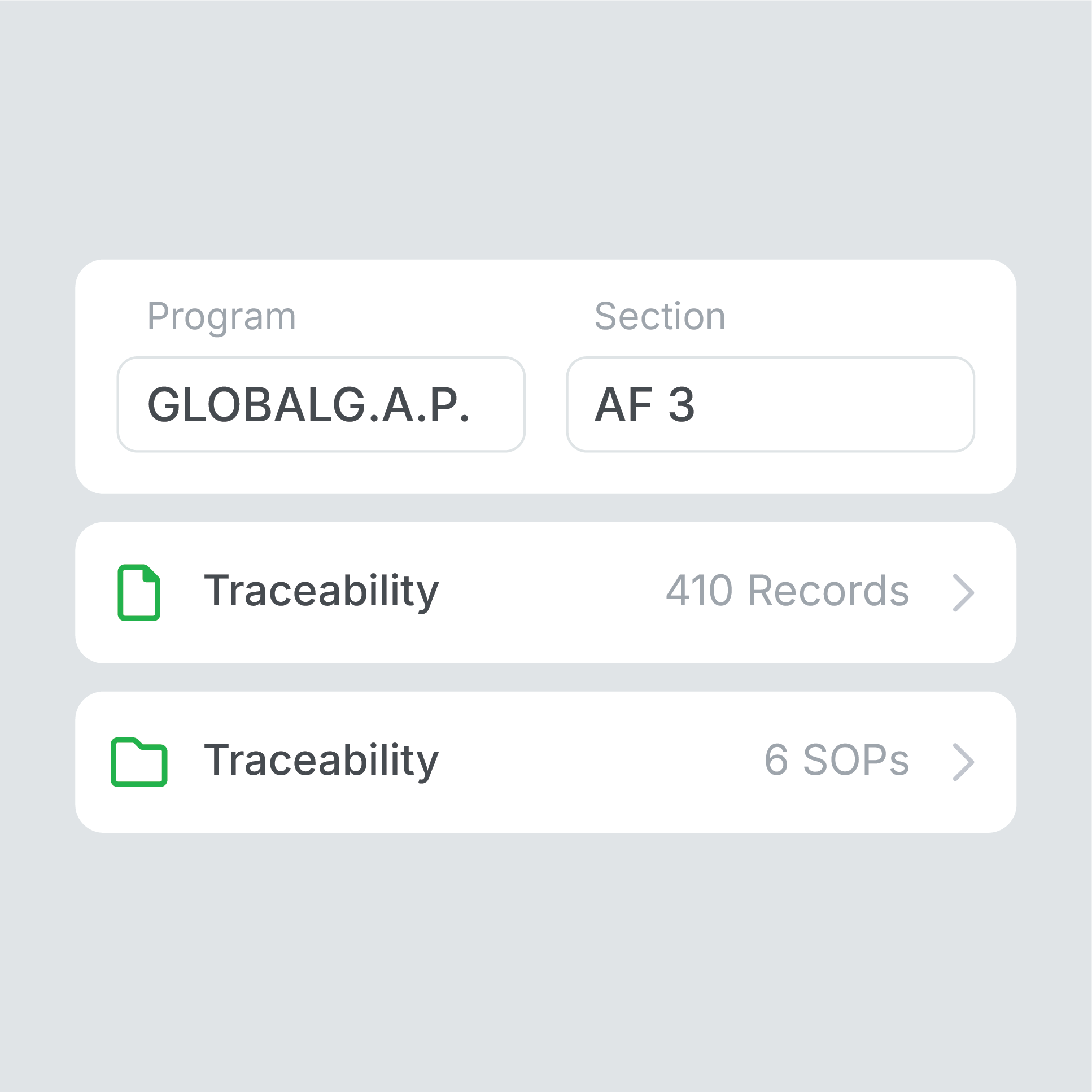The width and height of the screenshot is (1092, 1092).
Task: Click the number 410 in the records row
Action: [699, 591]
